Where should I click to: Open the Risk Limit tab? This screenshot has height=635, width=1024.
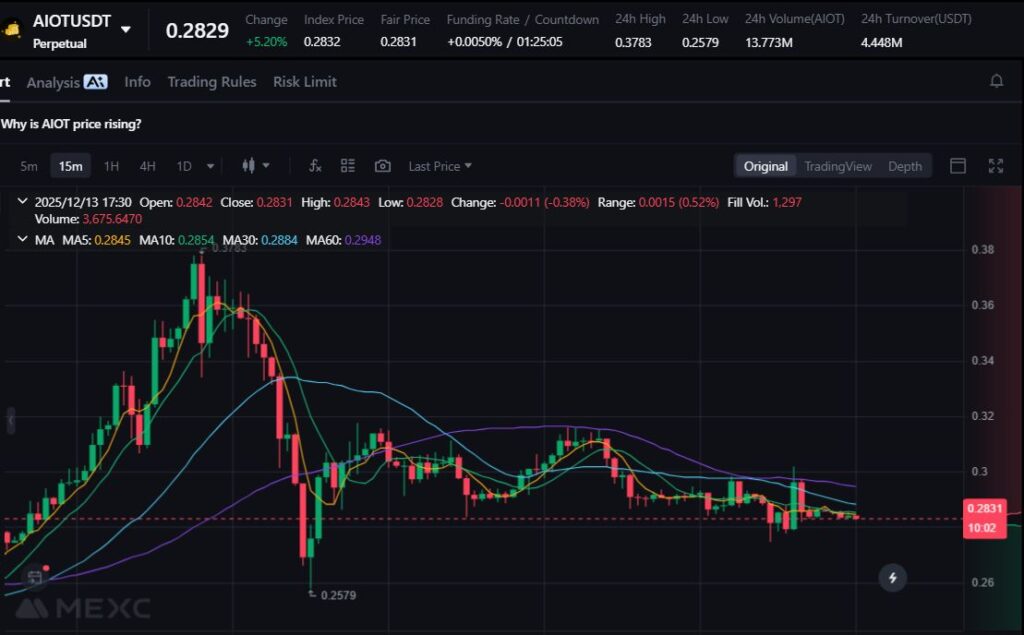[305, 82]
